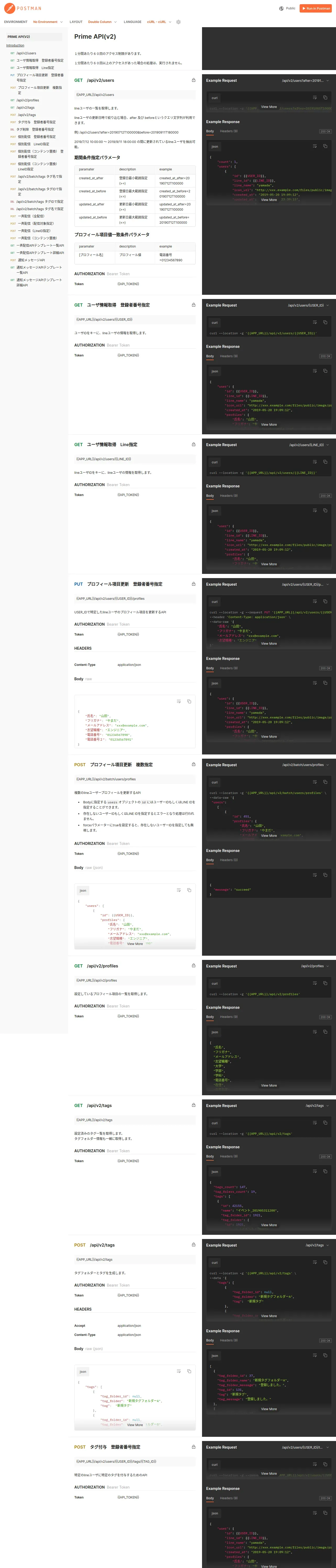Viewport: 336px width, 1568px height.
Task: Toggle line wrap on /api/v2/users?after curl snippet
Action: (315, 97)
